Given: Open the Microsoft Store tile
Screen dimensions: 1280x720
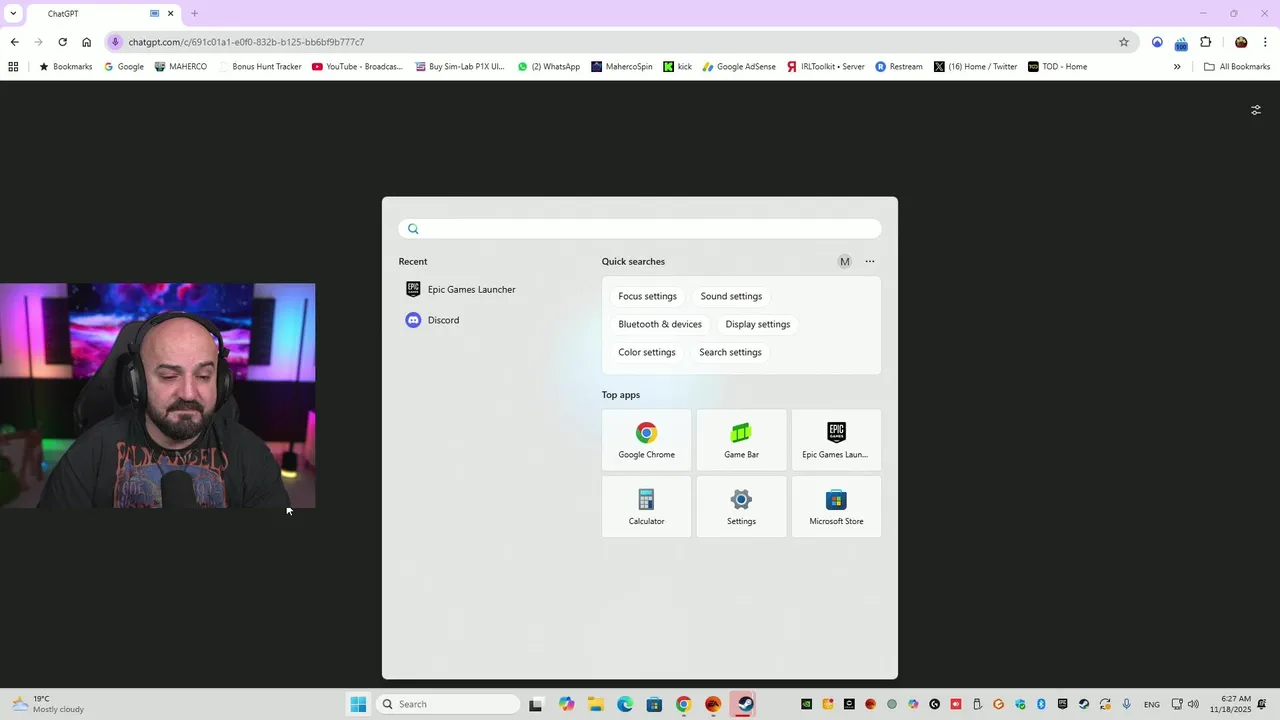Looking at the screenshot, I should point(836,507).
